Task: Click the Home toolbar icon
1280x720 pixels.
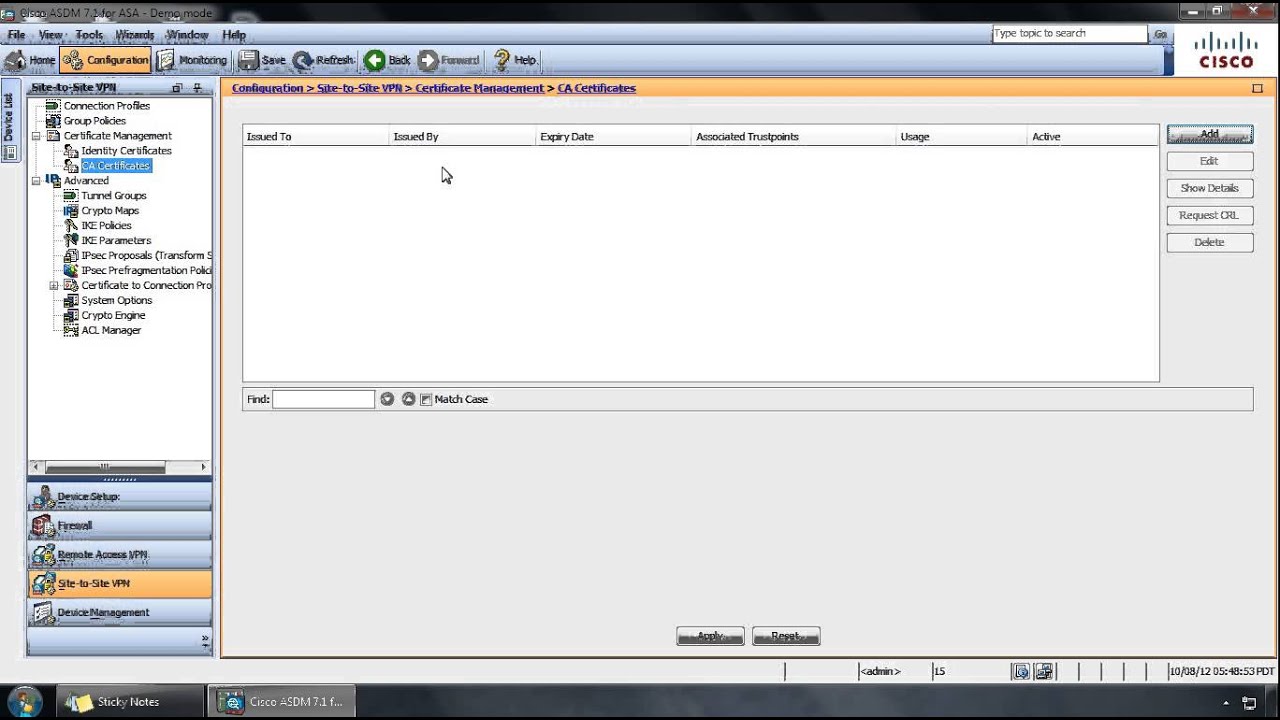Action: (x=30, y=60)
